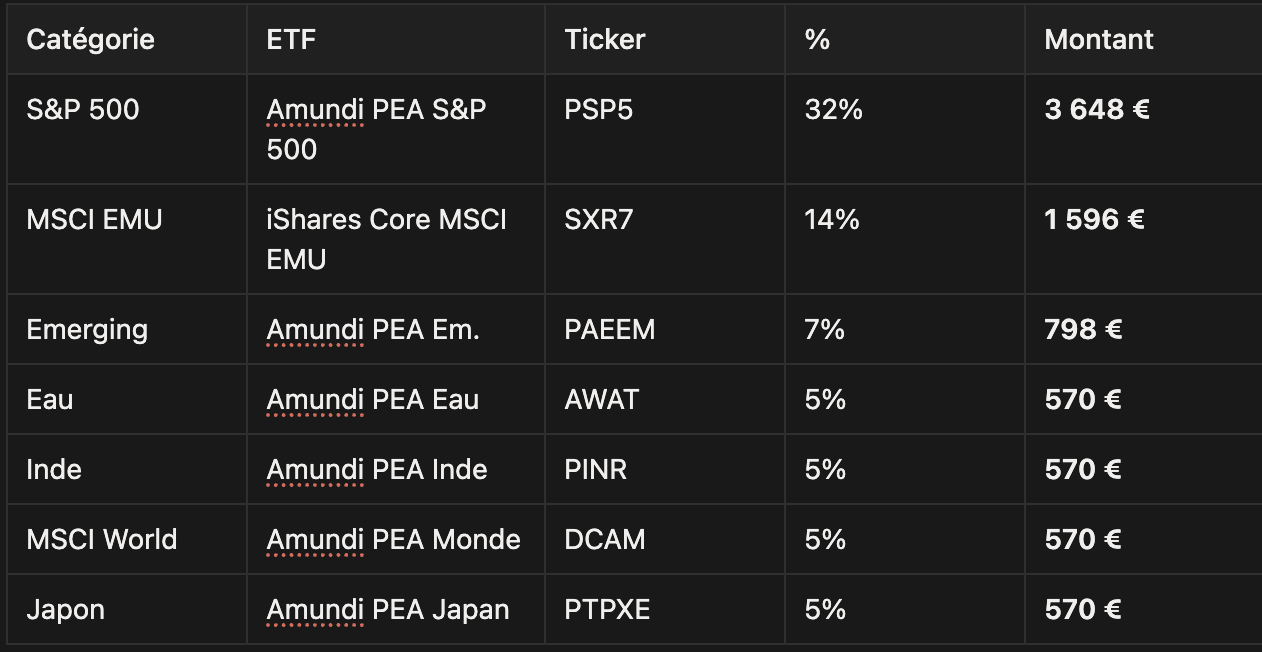The width and height of the screenshot is (1262, 652).
Task: Click the AWAT ticker text
Action: (x=601, y=400)
